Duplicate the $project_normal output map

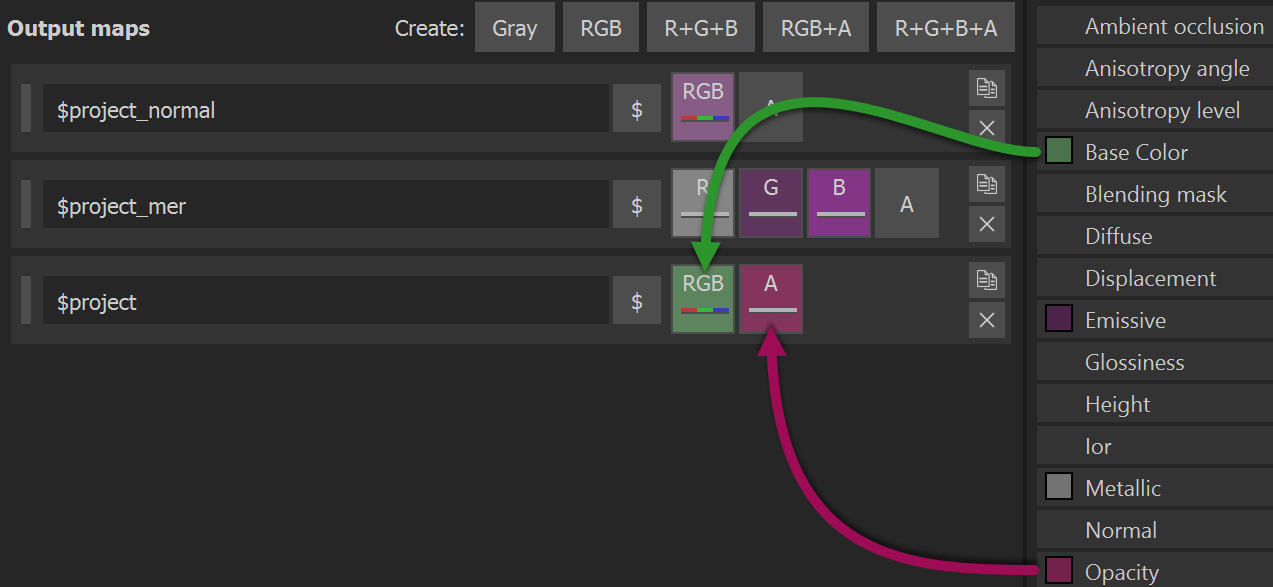pos(987,89)
